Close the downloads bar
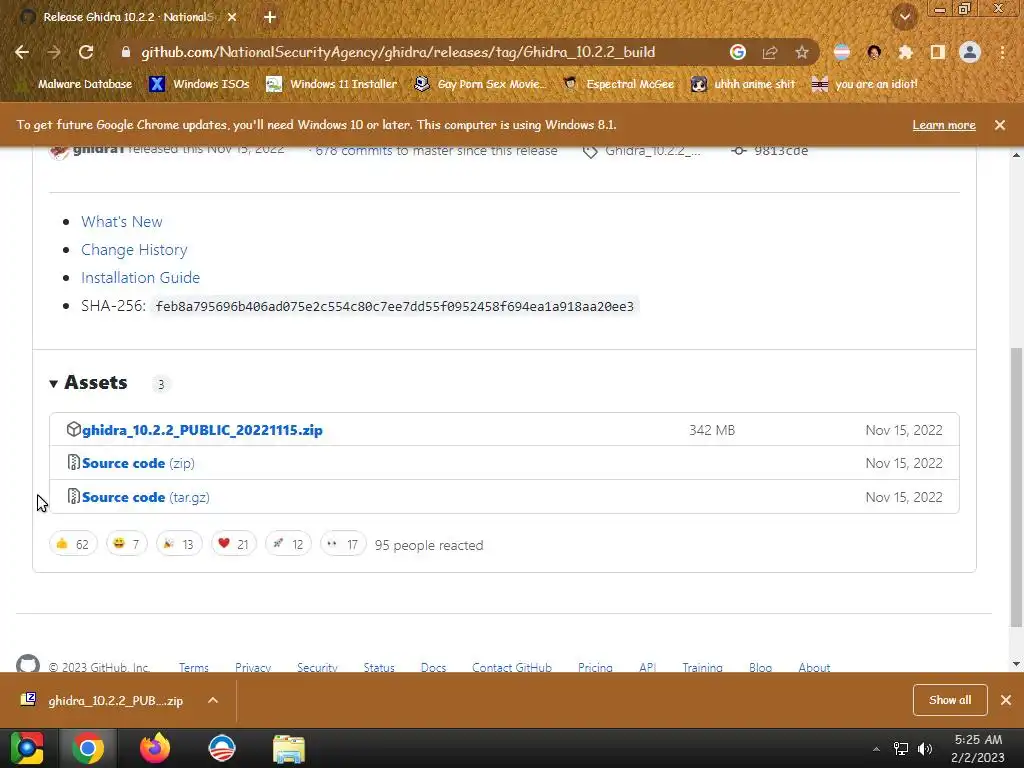 1006,700
